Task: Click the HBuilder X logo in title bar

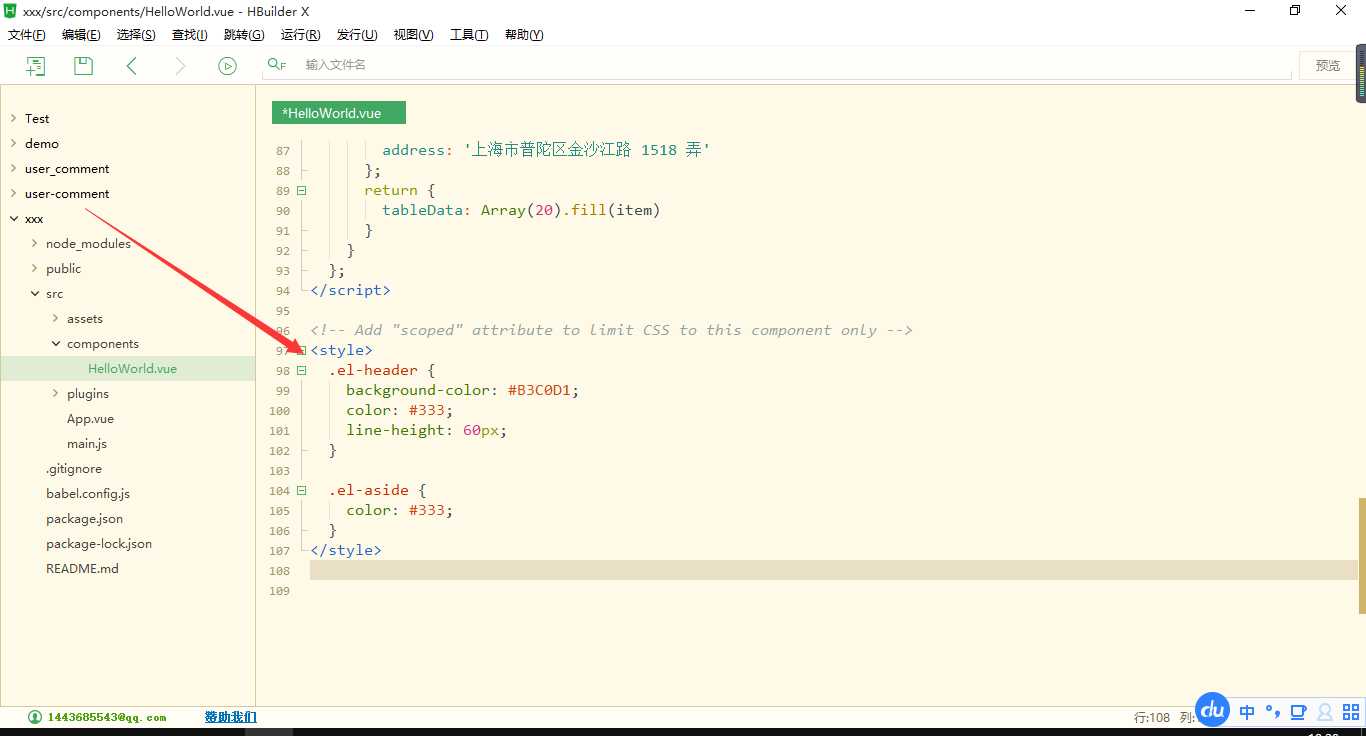Action: (x=10, y=10)
